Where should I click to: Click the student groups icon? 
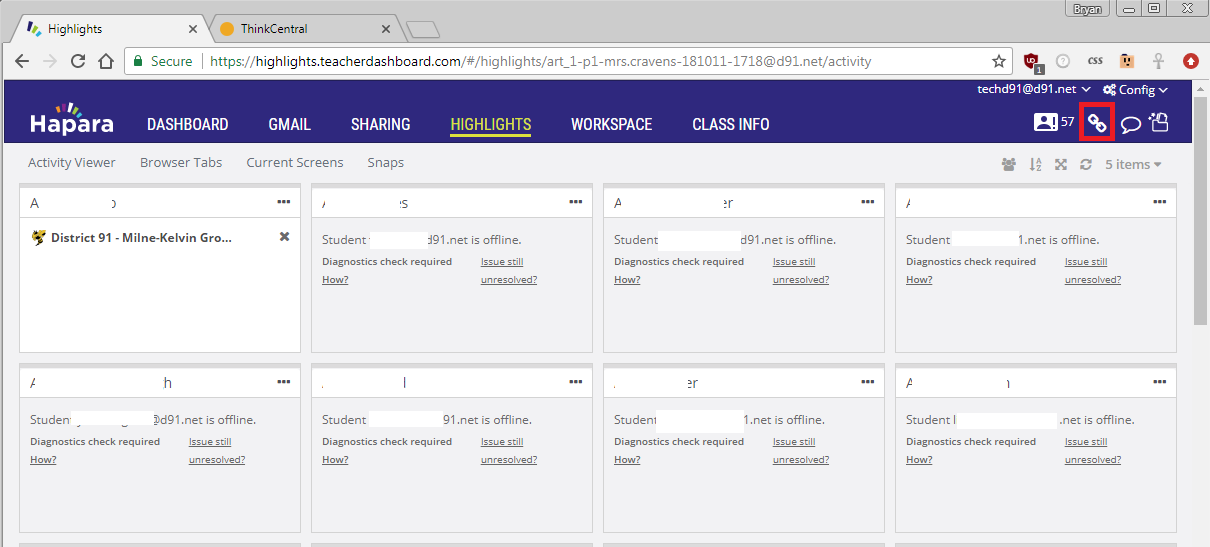(1008, 164)
